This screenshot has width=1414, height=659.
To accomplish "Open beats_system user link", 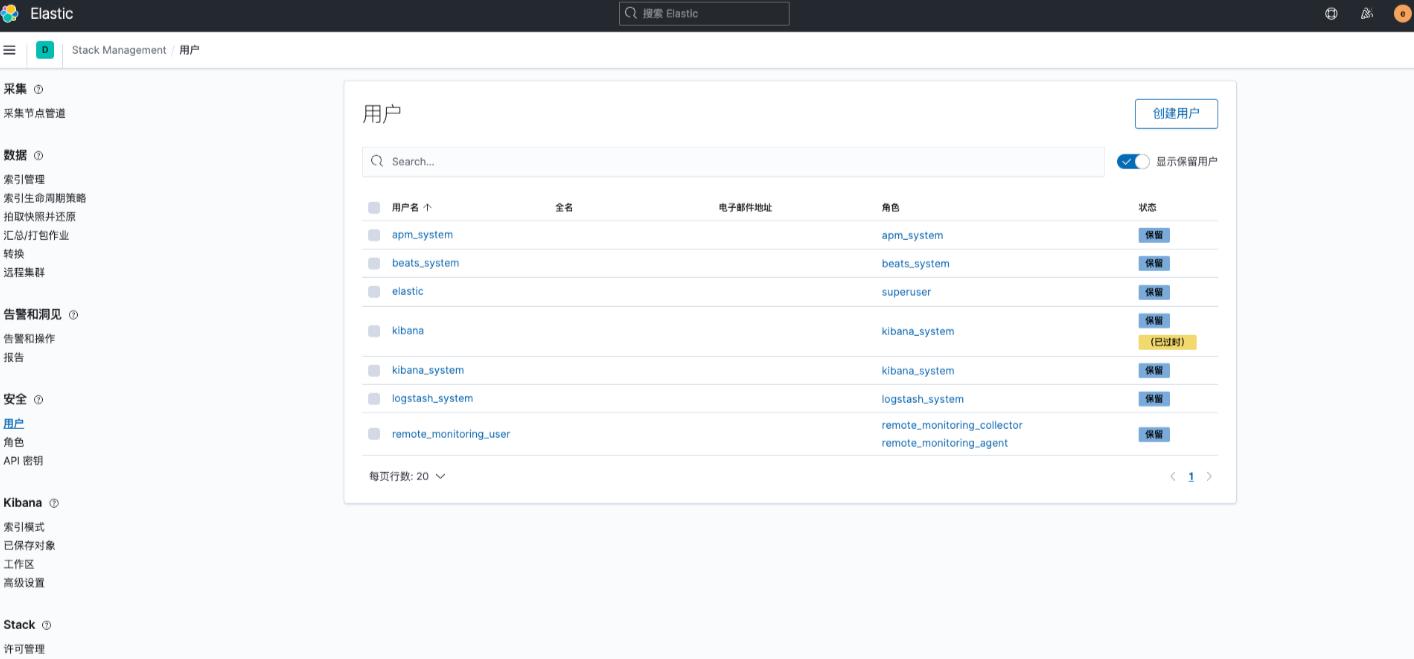I will point(425,264).
